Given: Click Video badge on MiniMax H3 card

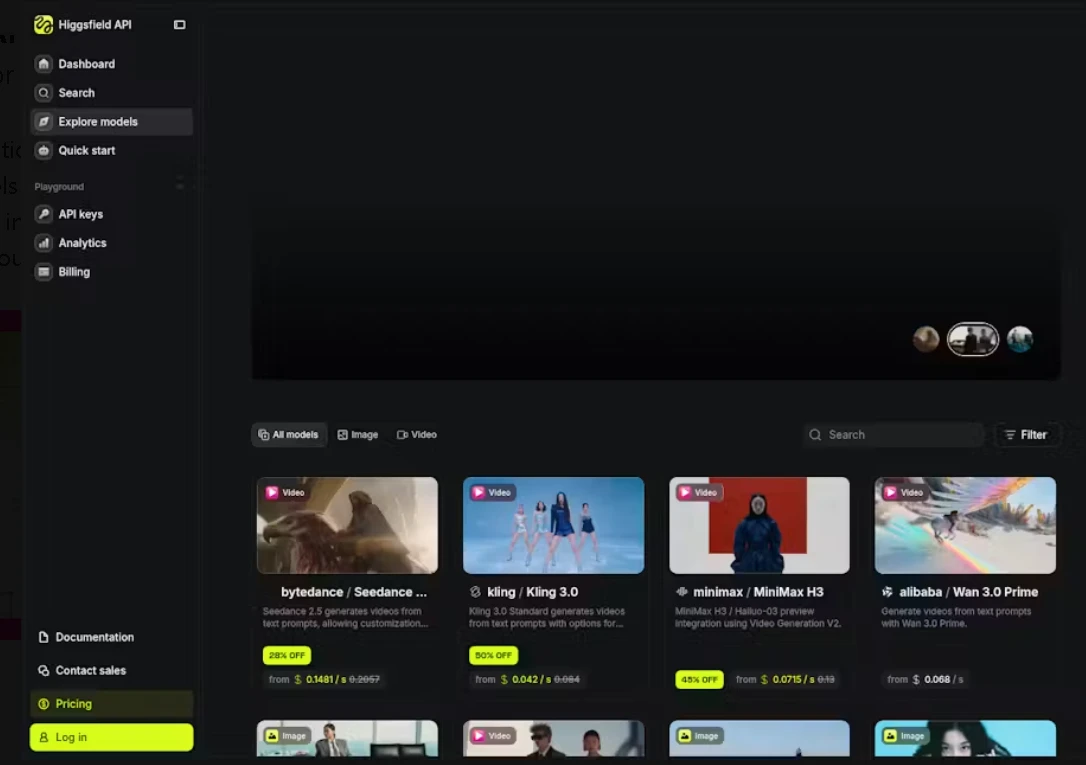Looking at the screenshot, I should coord(698,492).
